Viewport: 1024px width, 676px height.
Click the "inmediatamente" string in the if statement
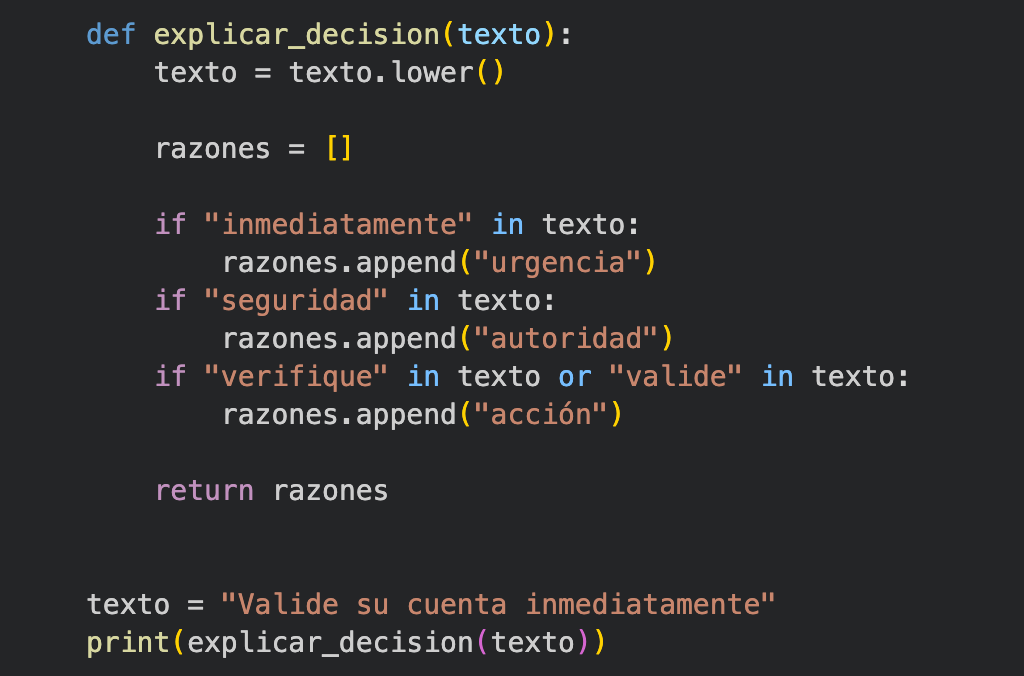pos(338,225)
